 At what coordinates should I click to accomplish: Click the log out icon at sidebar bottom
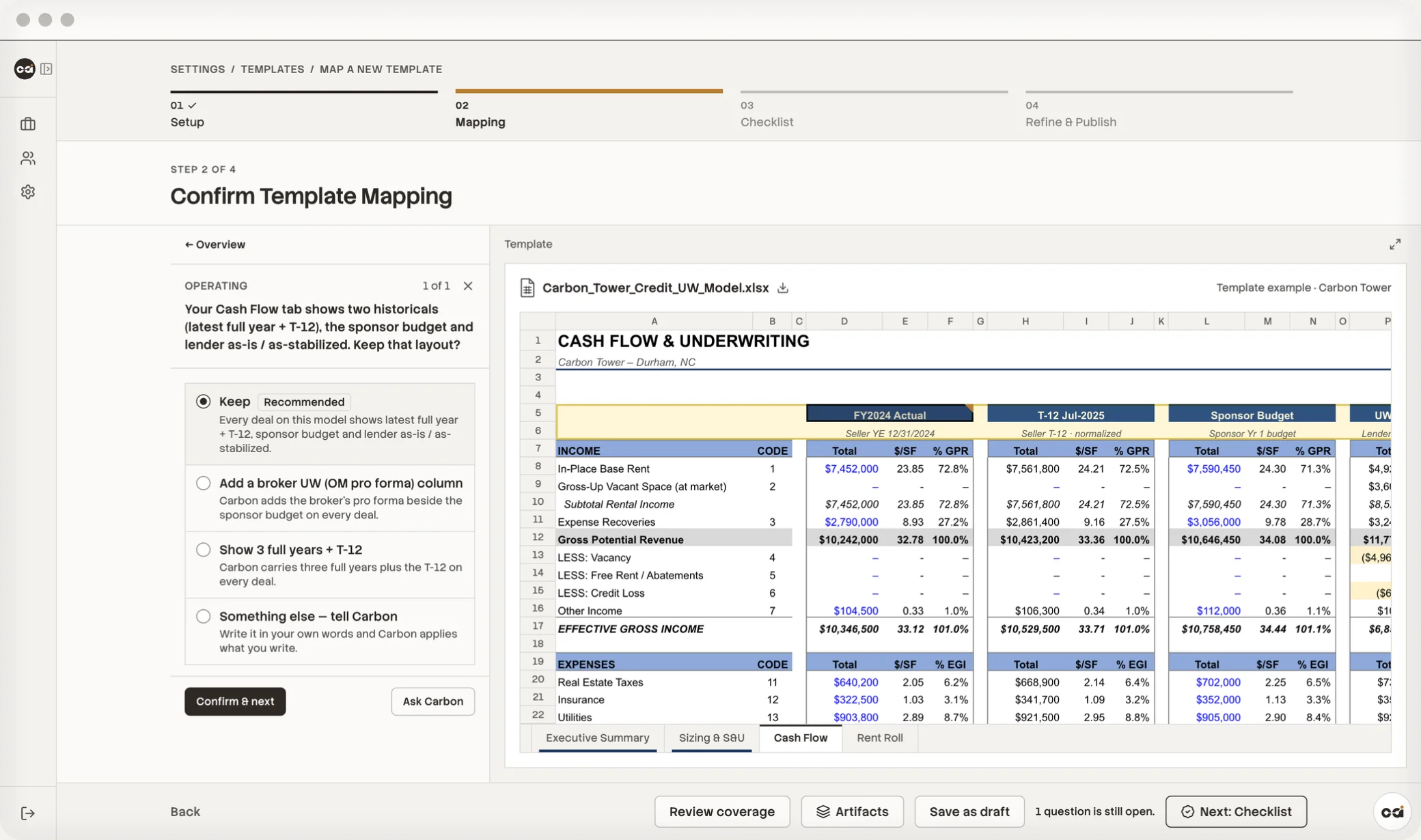click(x=28, y=813)
